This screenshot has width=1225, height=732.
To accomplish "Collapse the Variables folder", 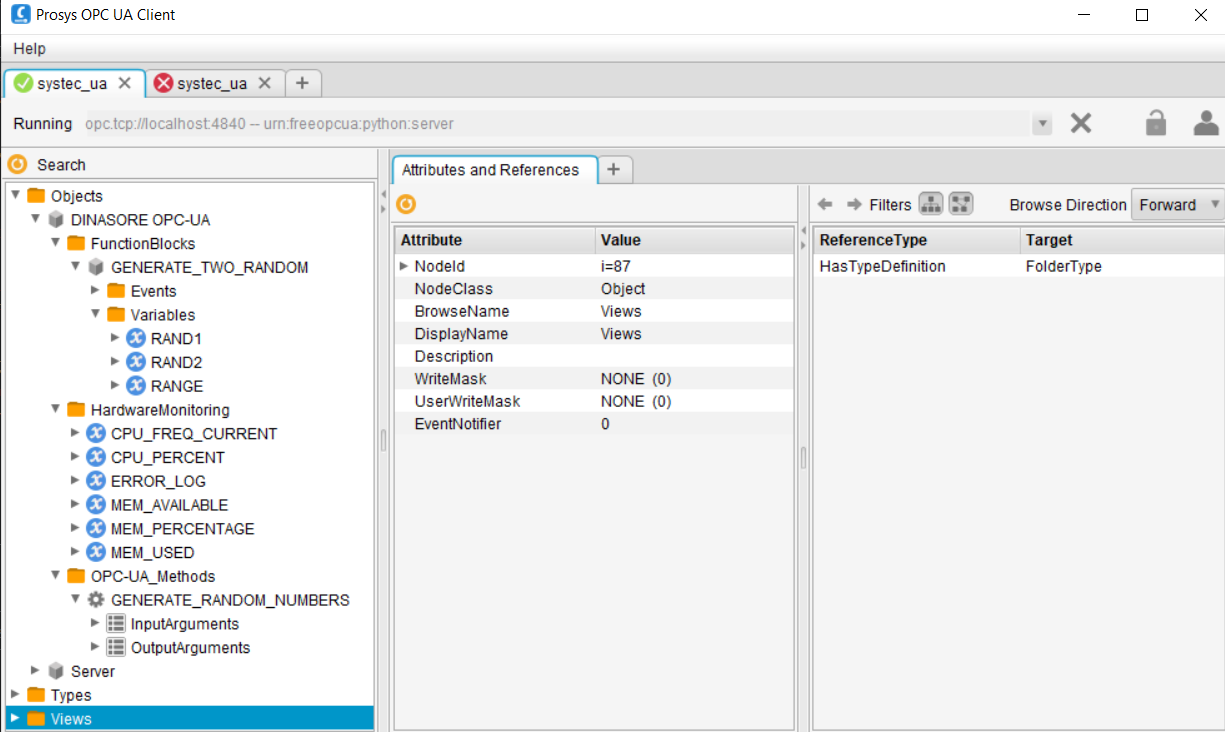I will (x=95, y=314).
